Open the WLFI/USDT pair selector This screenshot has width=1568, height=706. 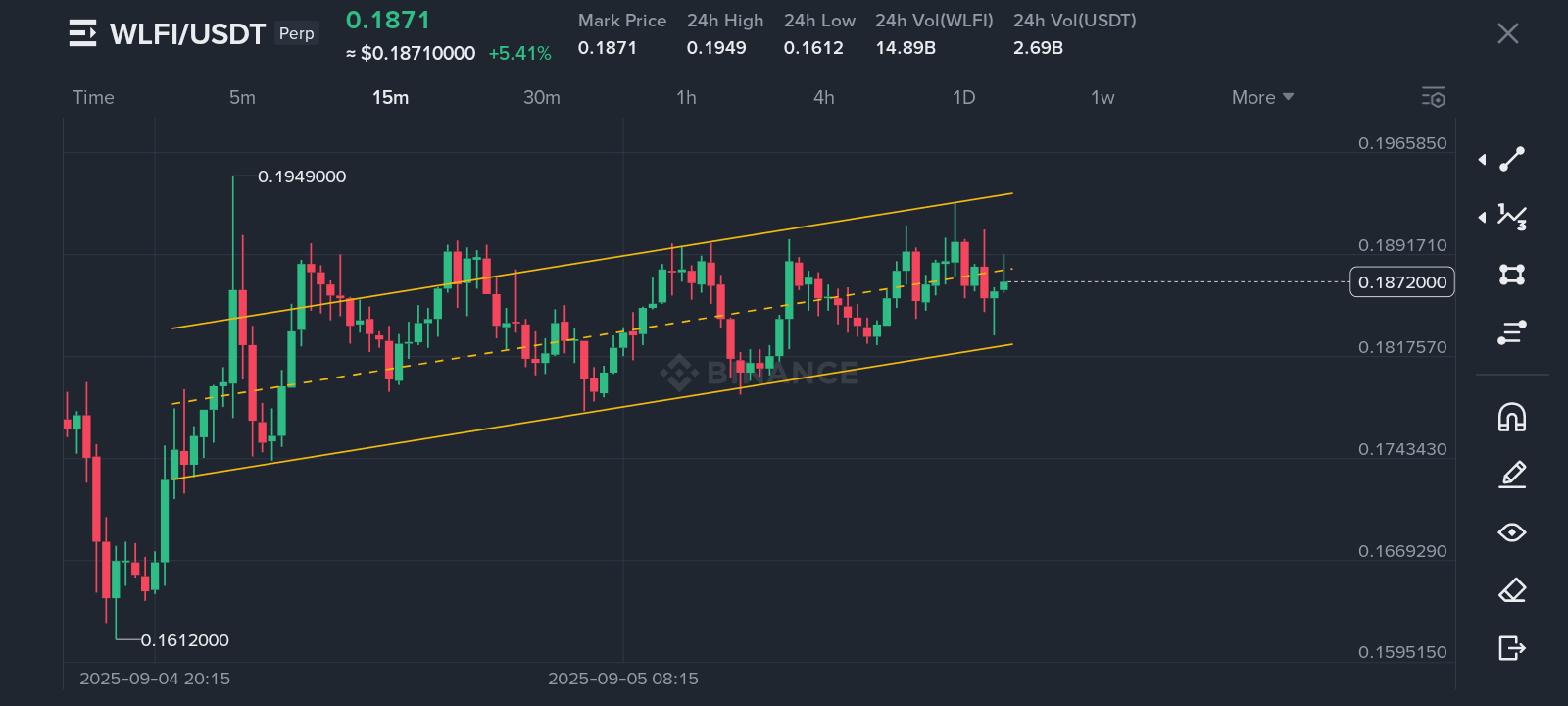click(x=187, y=34)
